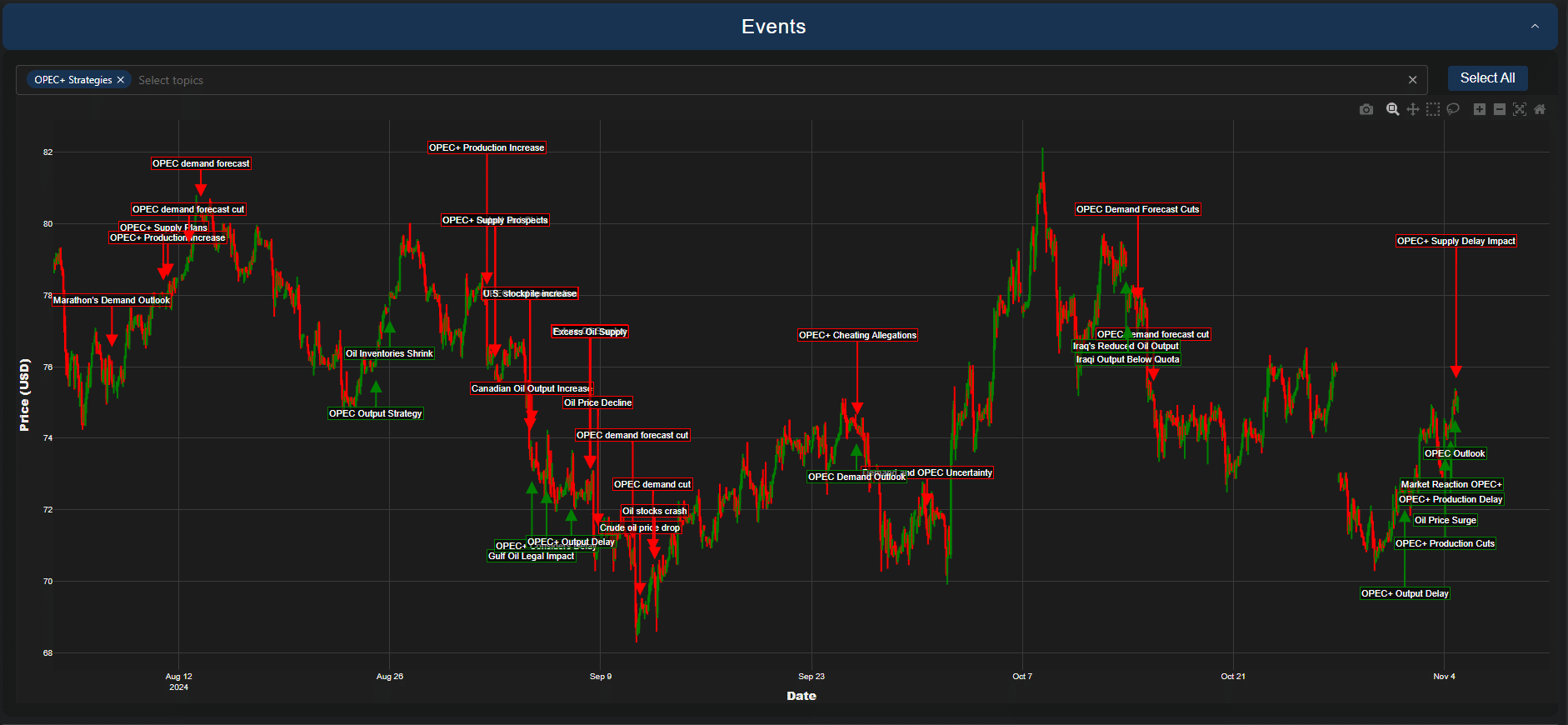This screenshot has height=725, width=1568.
Task: Click the Marathon's Demand Outlook annotation
Action: [x=112, y=300]
